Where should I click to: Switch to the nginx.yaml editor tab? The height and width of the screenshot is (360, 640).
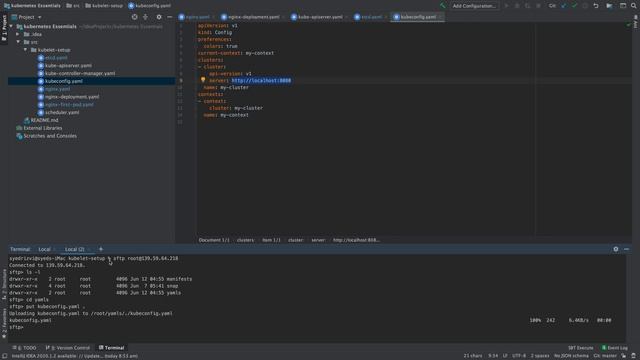click(x=197, y=17)
